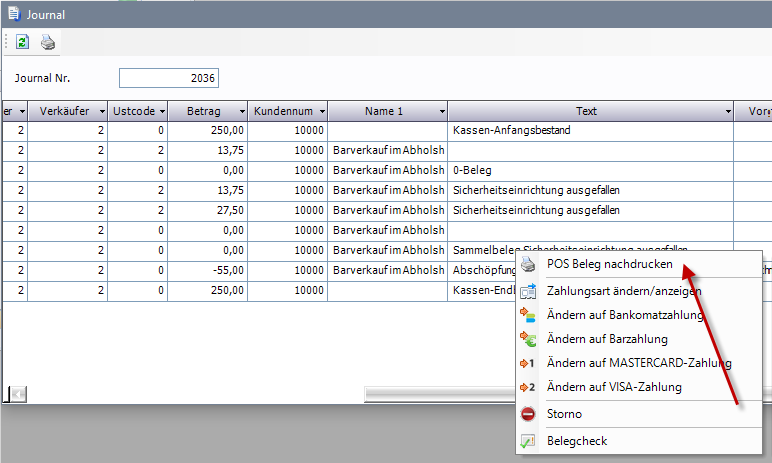
Task: Click the green refresh icon in toolbar
Action: [x=23, y=42]
